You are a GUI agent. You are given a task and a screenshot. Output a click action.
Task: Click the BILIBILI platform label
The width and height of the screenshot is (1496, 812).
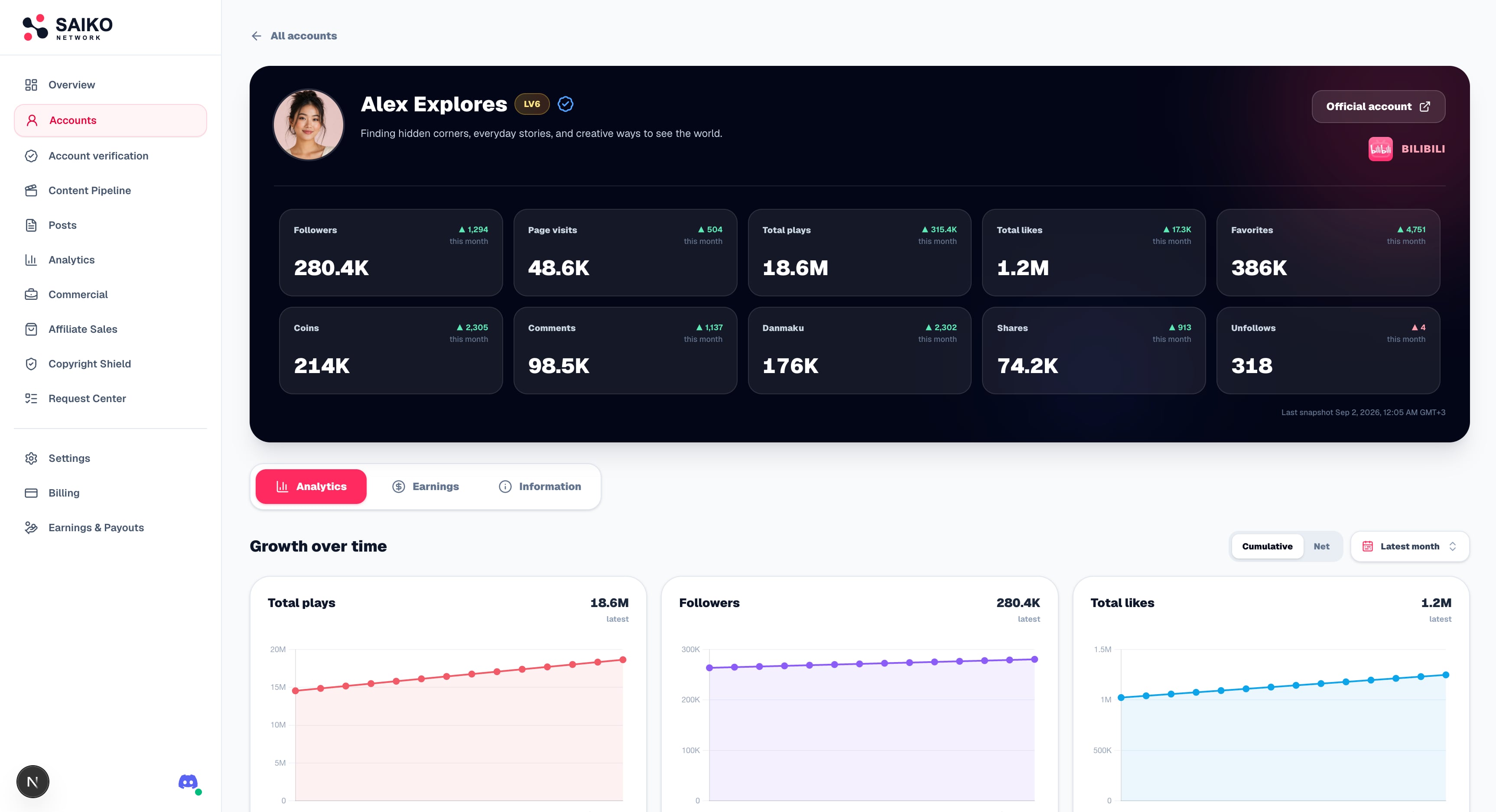pyautogui.click(x=1423, y=149)
